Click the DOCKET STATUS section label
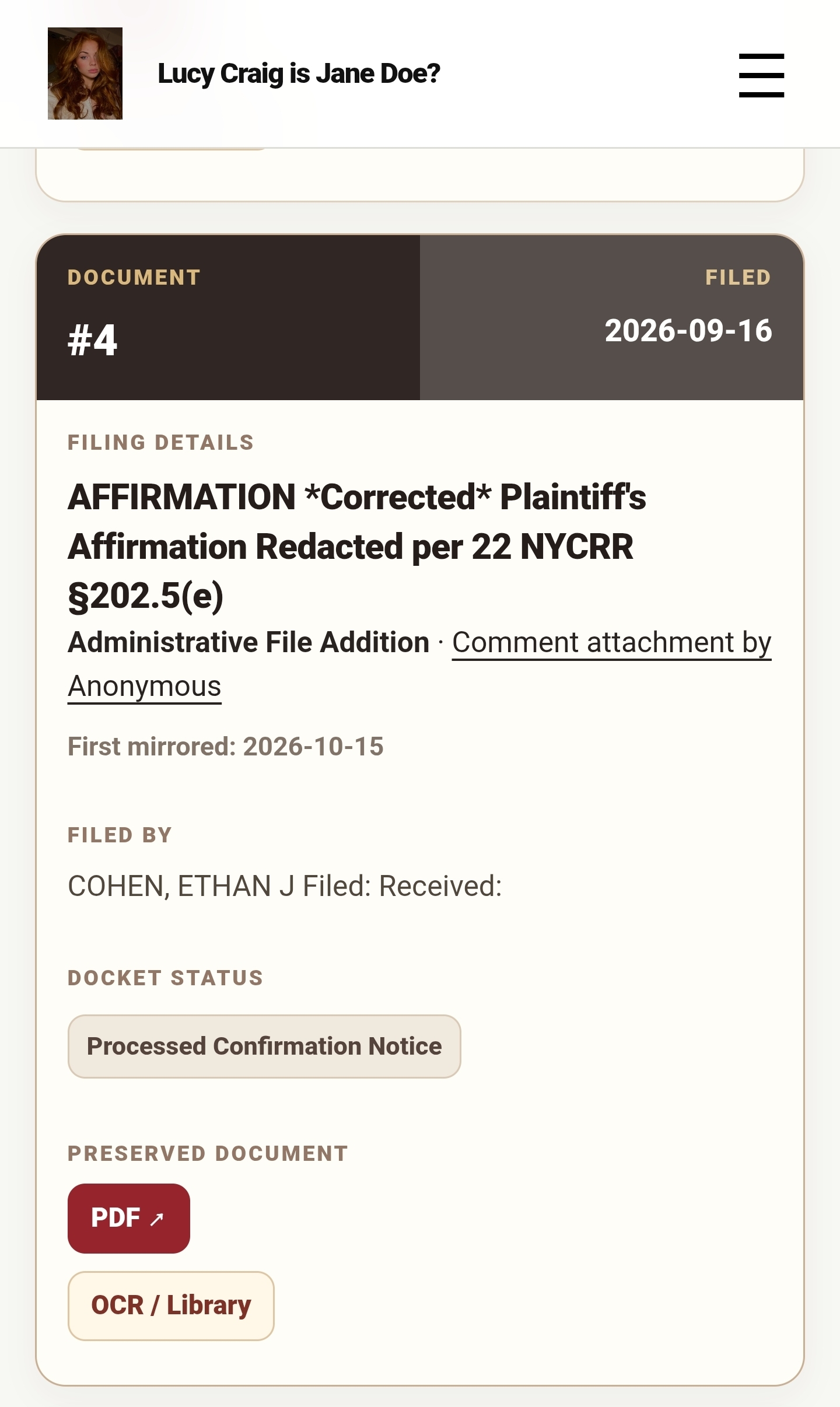Screen dimensions: 840x1407 coord(166,978)
